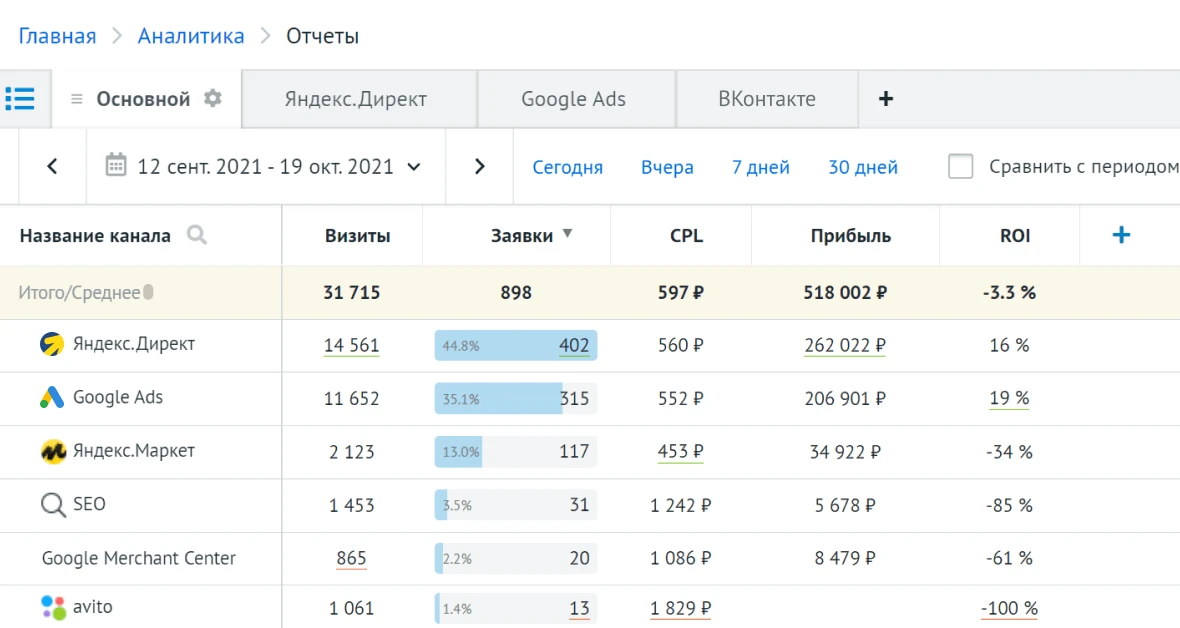Open the SEO channel row
Screen dimensions: 1180x628
pyautogui.click(x=89, y=504)
